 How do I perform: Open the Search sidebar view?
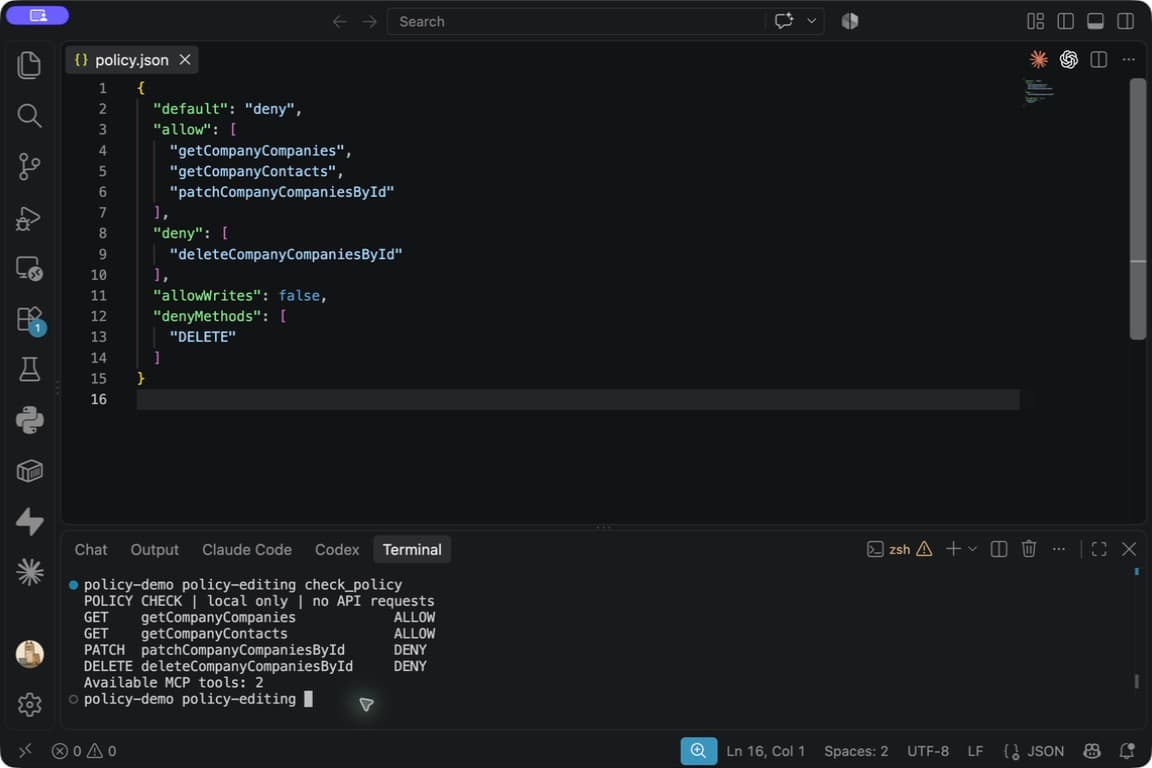point(29,115)
